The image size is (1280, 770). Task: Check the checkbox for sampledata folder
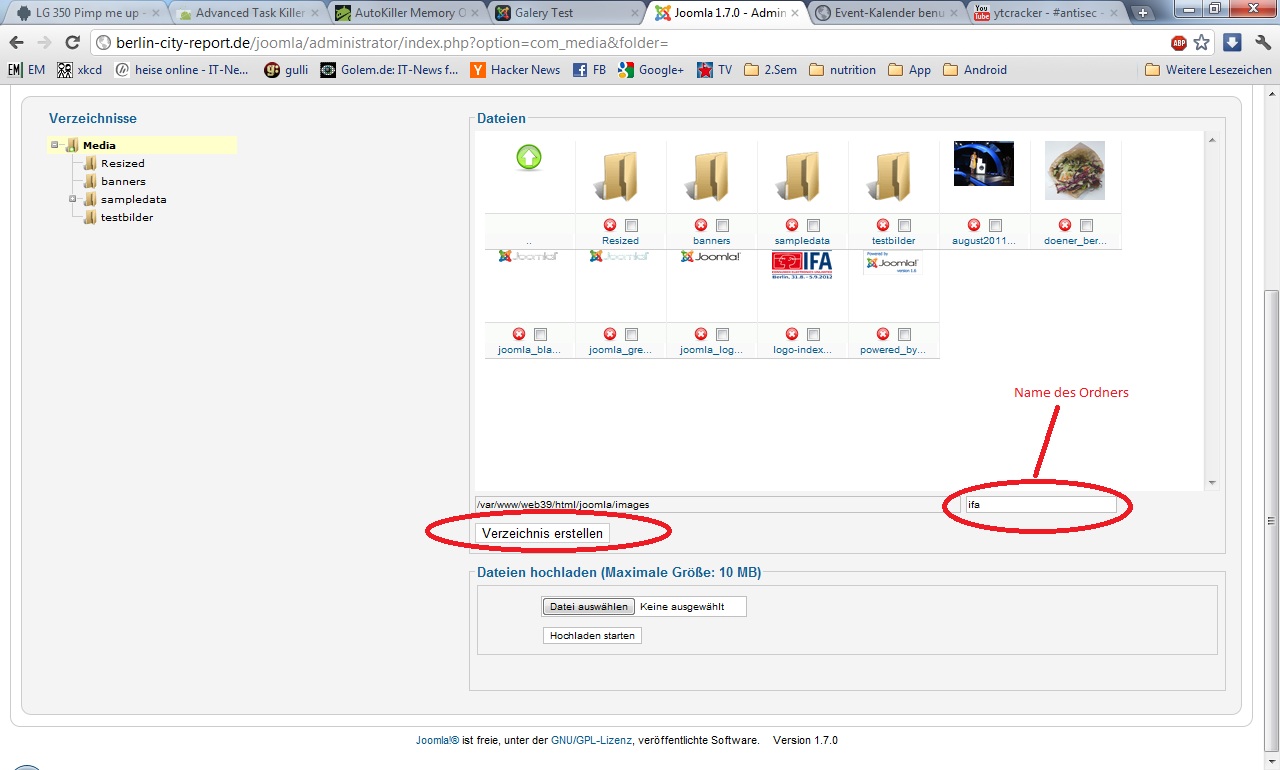(813, 226)
